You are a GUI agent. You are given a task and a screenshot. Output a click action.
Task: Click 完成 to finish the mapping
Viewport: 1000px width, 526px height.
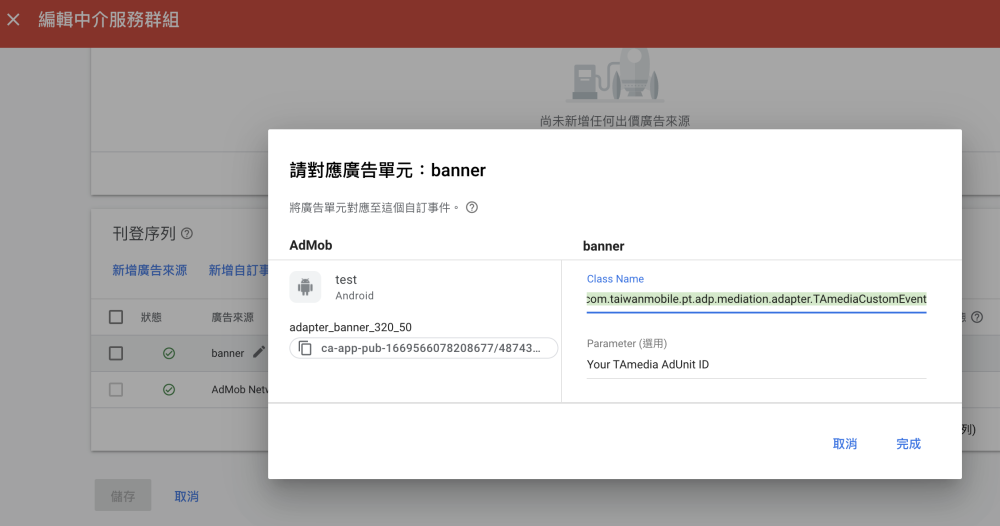[908, 444]
